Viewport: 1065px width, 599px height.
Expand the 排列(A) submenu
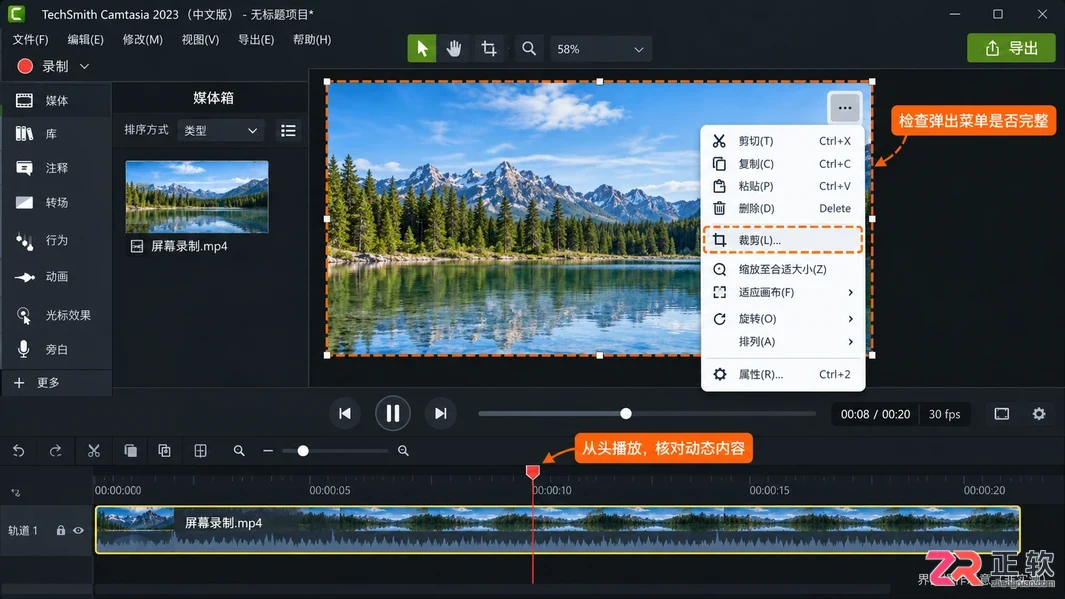[x=782, y=342]
